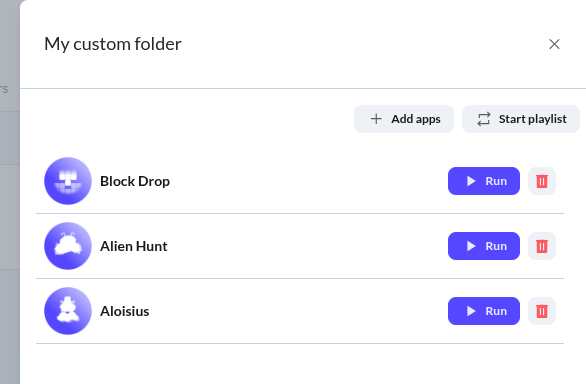Run the Aloisius app
586x384 pixels.
484,311
